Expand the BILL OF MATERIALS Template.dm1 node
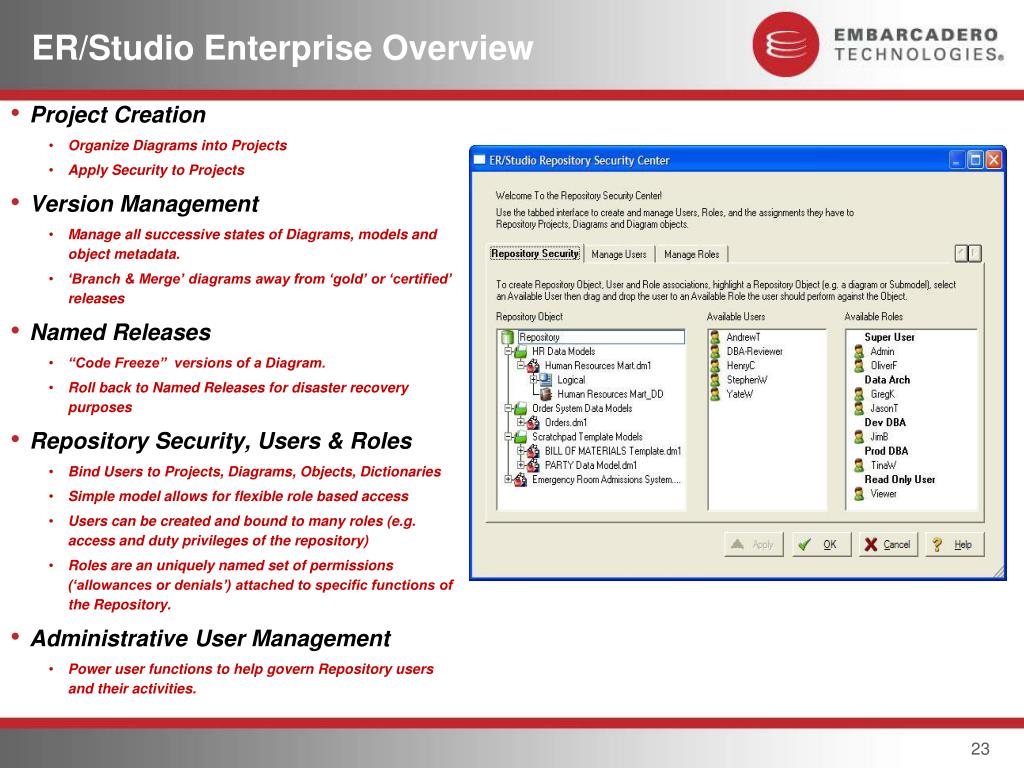Screen dimensions: 1024x768 [520, 451]
